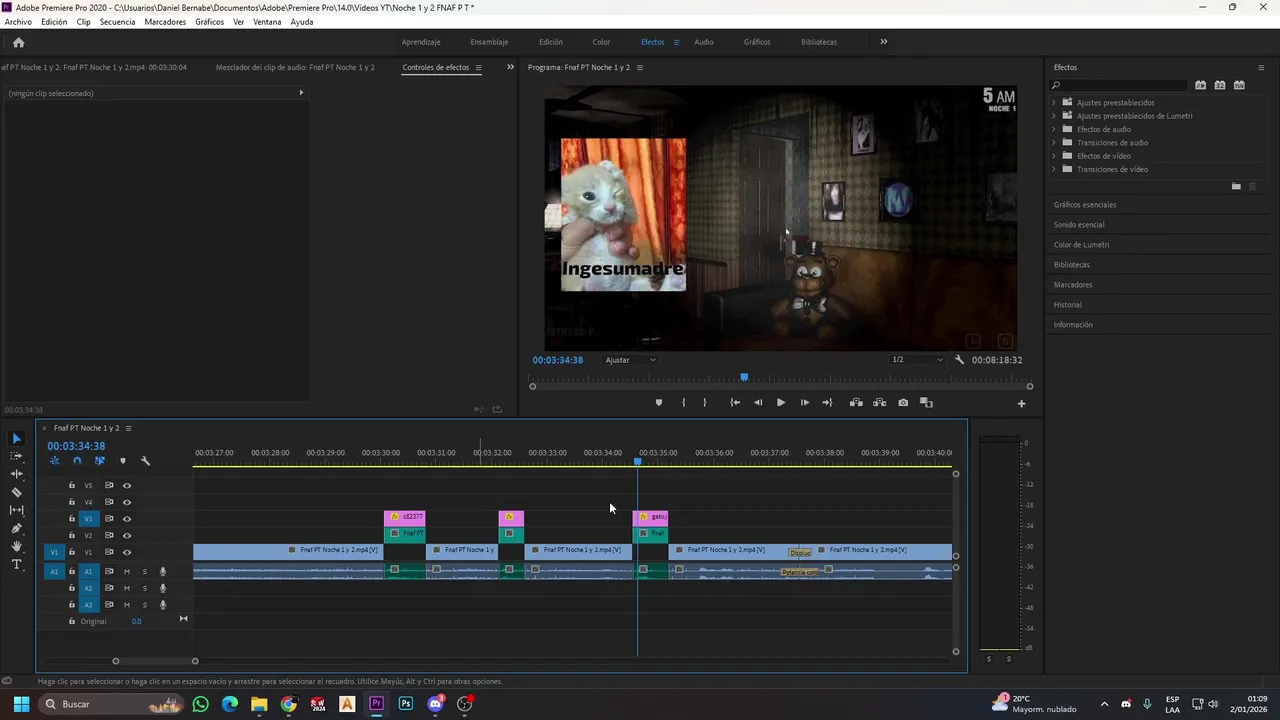The height and width of the screenshot is (720, 1280).
Task: Open the Archivo menu
Action: click(x=18, y=22)
